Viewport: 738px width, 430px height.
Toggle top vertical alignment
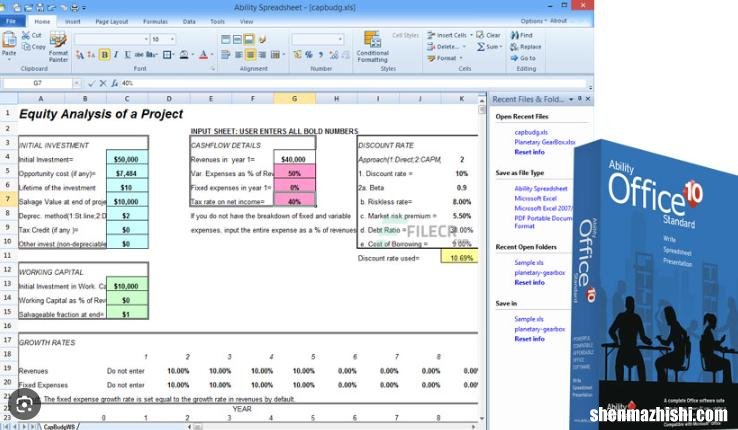[x=226, y=40]
